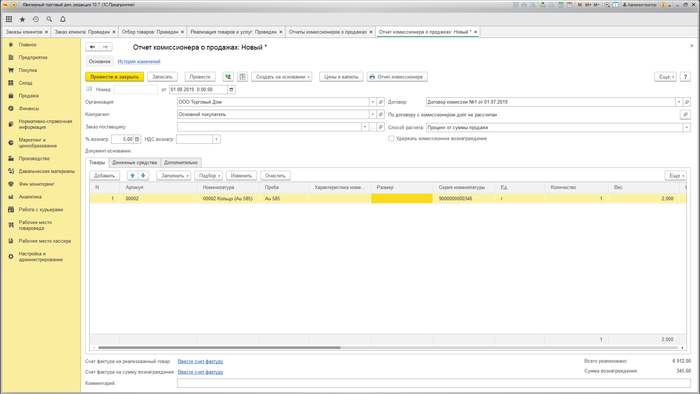Click Ввести счет-фактуру for реализованный товар
The image size is (700, 394).
coord(200,361)
